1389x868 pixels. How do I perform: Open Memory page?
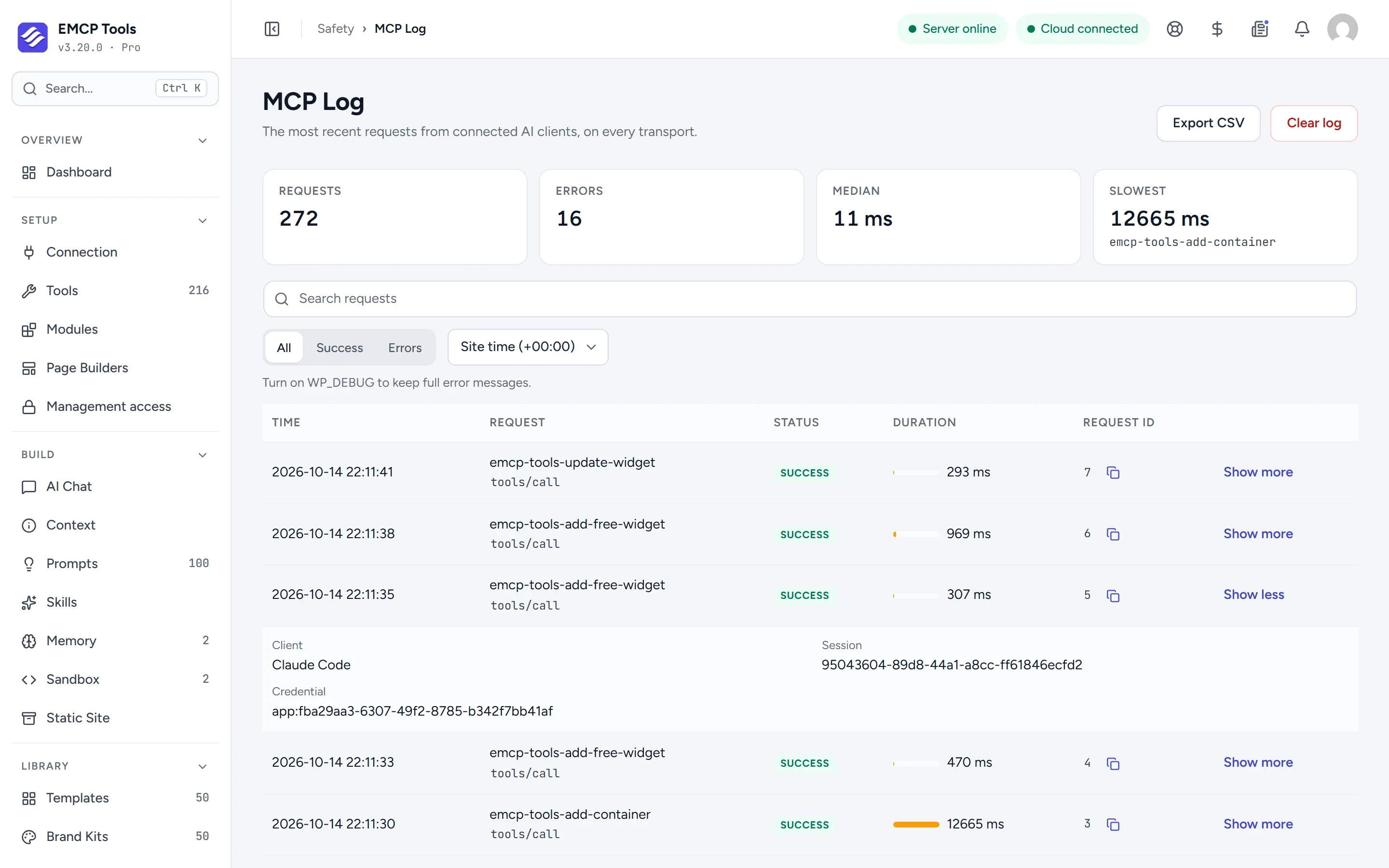[x=115, y=641]
